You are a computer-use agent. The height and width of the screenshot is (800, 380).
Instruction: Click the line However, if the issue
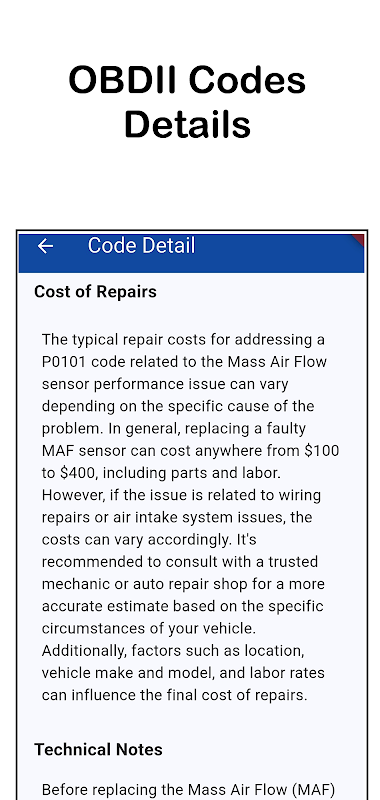(181, 495)
